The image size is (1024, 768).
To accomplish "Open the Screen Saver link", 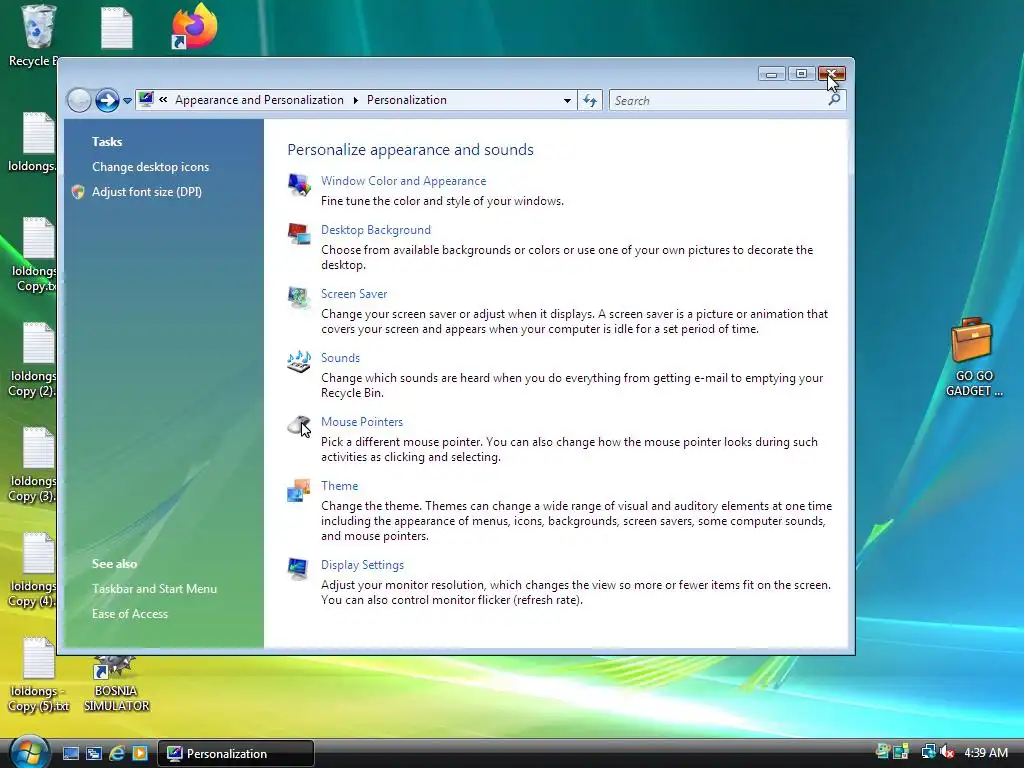I will (354, 294).
